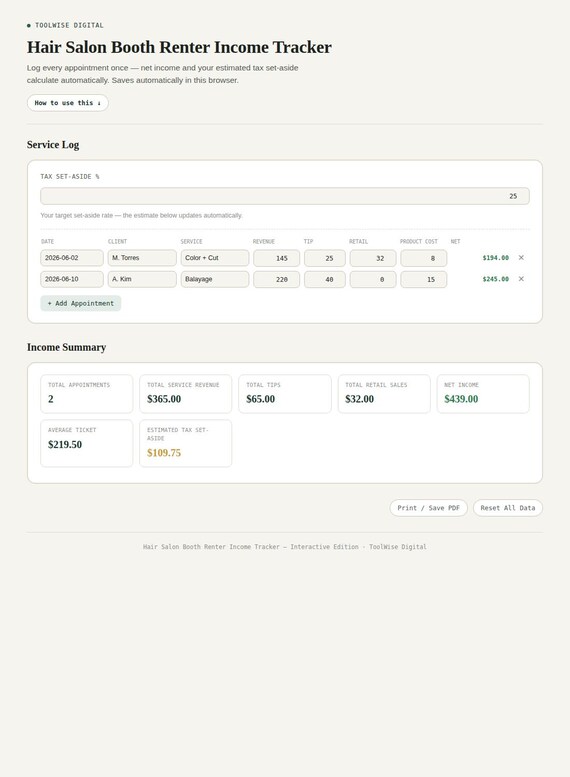Edit the product cost field showing 15
570x777 pixels.
click(x=424, y=279)
